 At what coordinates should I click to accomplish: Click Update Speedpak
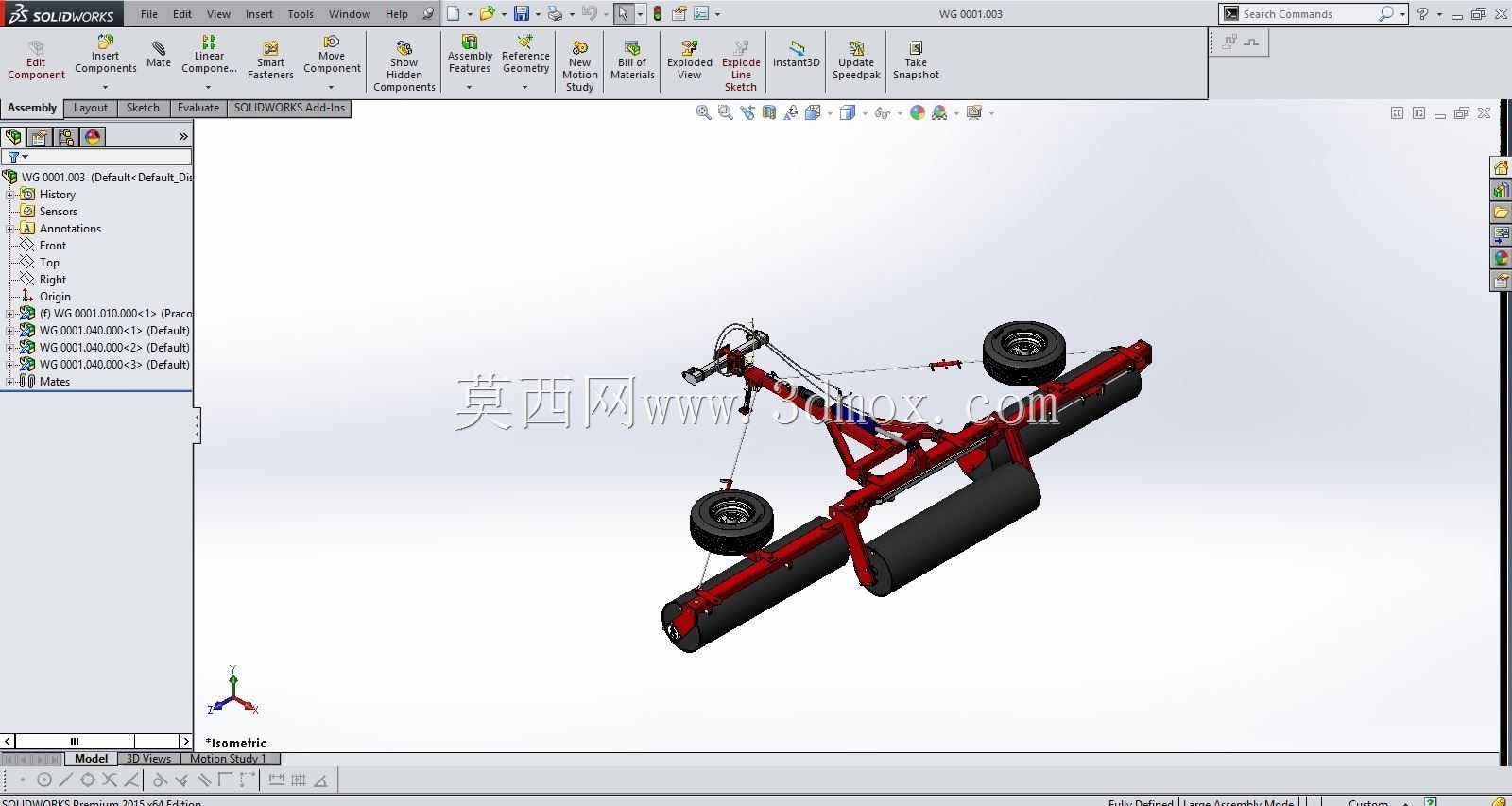pos(856,60)
